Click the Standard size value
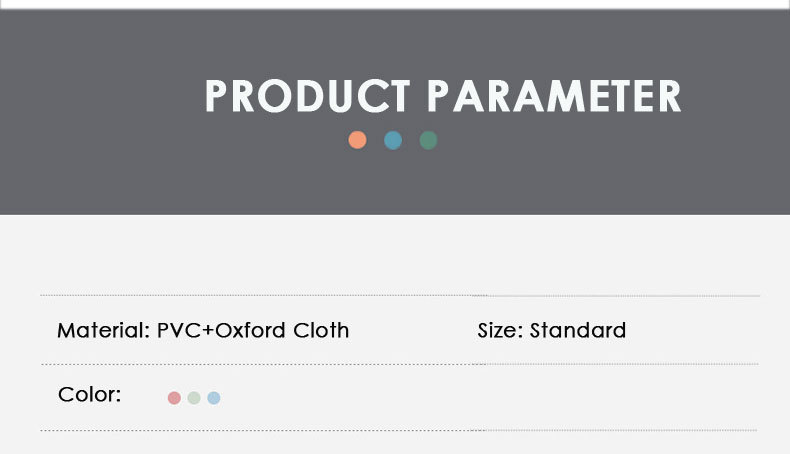Screen dimensions: 790x454 [x=578, y=330]
